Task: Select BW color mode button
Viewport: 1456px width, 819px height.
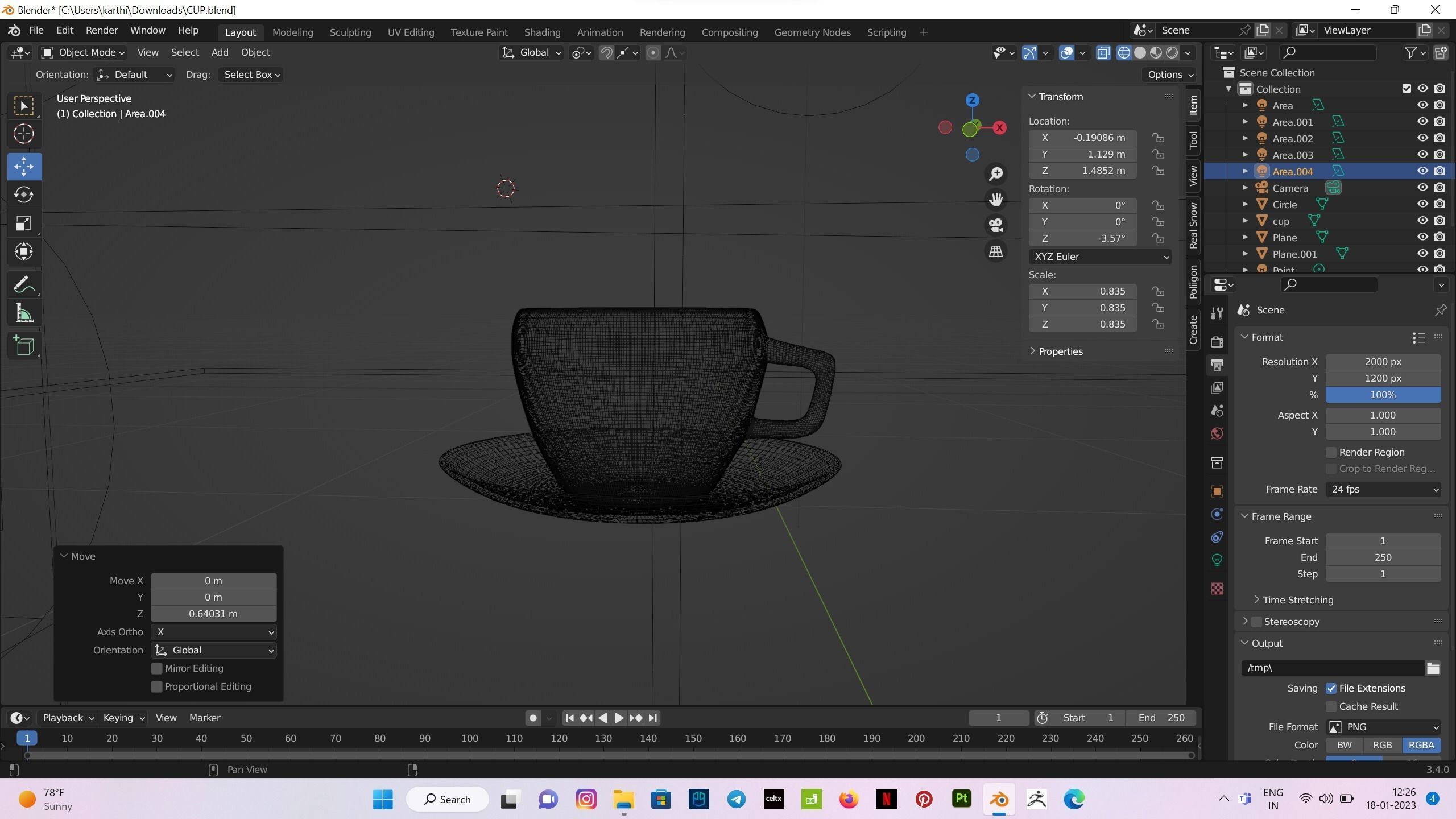Action: pos(1344,746)
